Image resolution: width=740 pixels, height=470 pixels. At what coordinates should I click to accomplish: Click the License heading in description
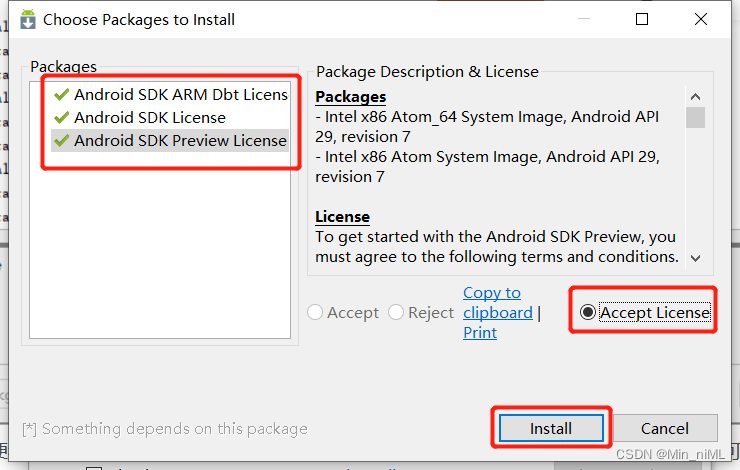342,217
